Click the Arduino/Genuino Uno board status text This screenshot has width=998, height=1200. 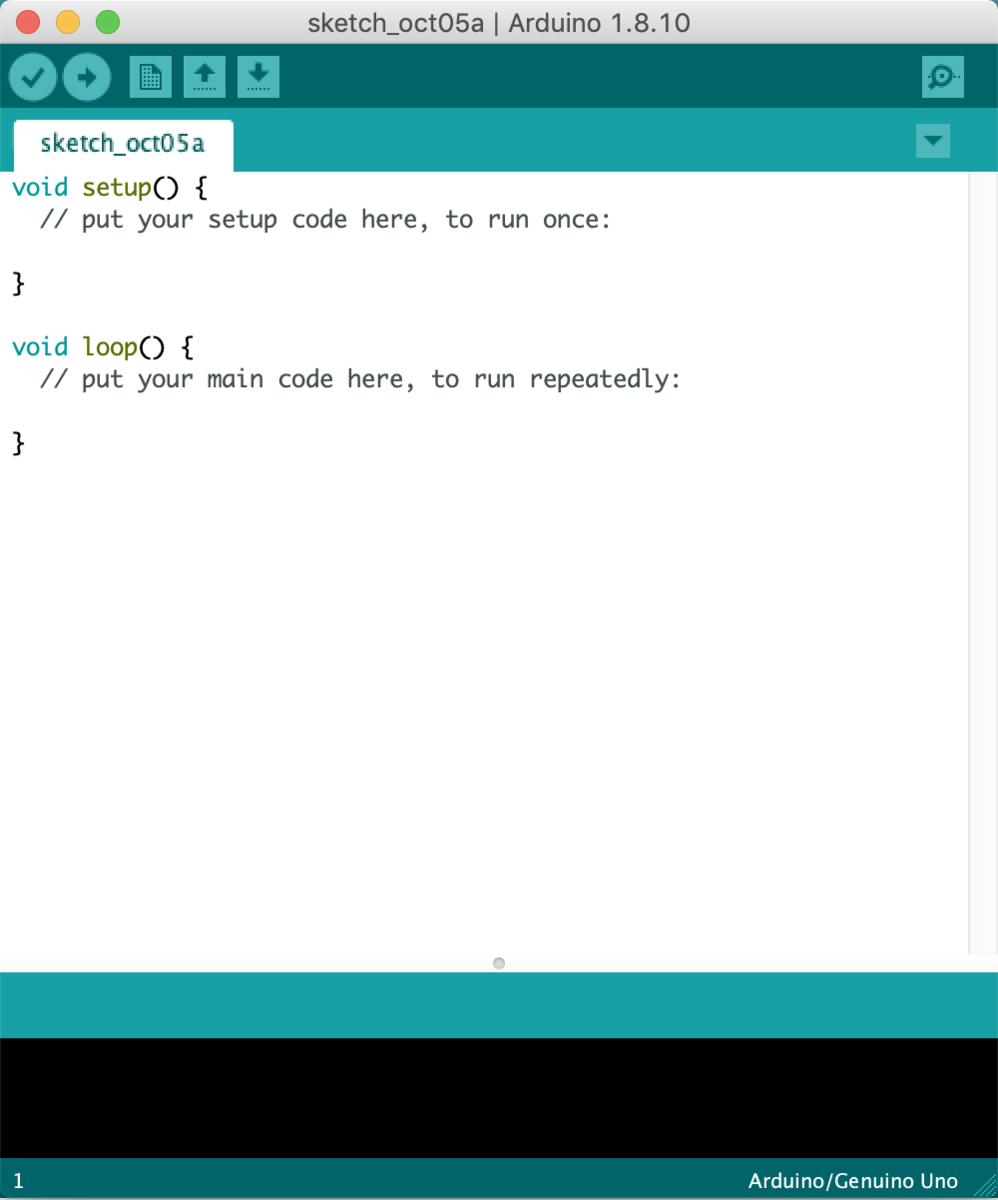point(852,1181)
